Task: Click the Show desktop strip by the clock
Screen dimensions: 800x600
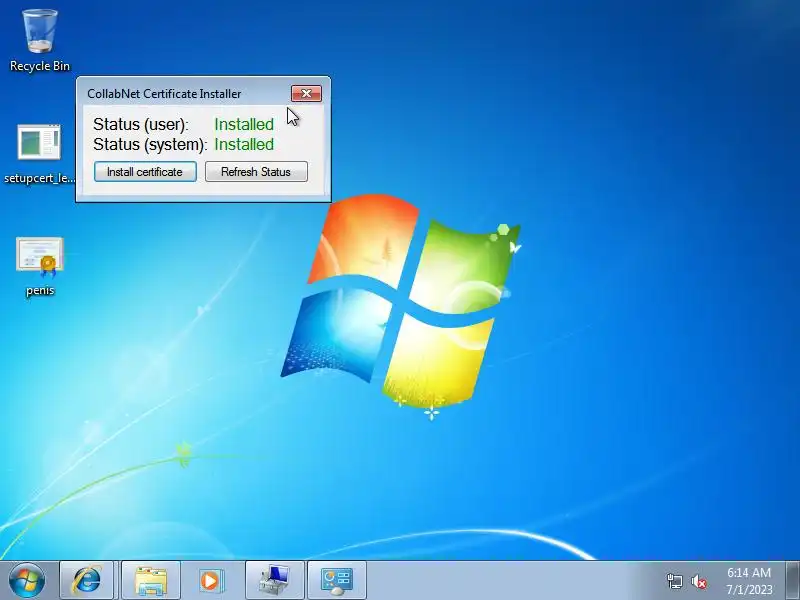Action: 793,580
